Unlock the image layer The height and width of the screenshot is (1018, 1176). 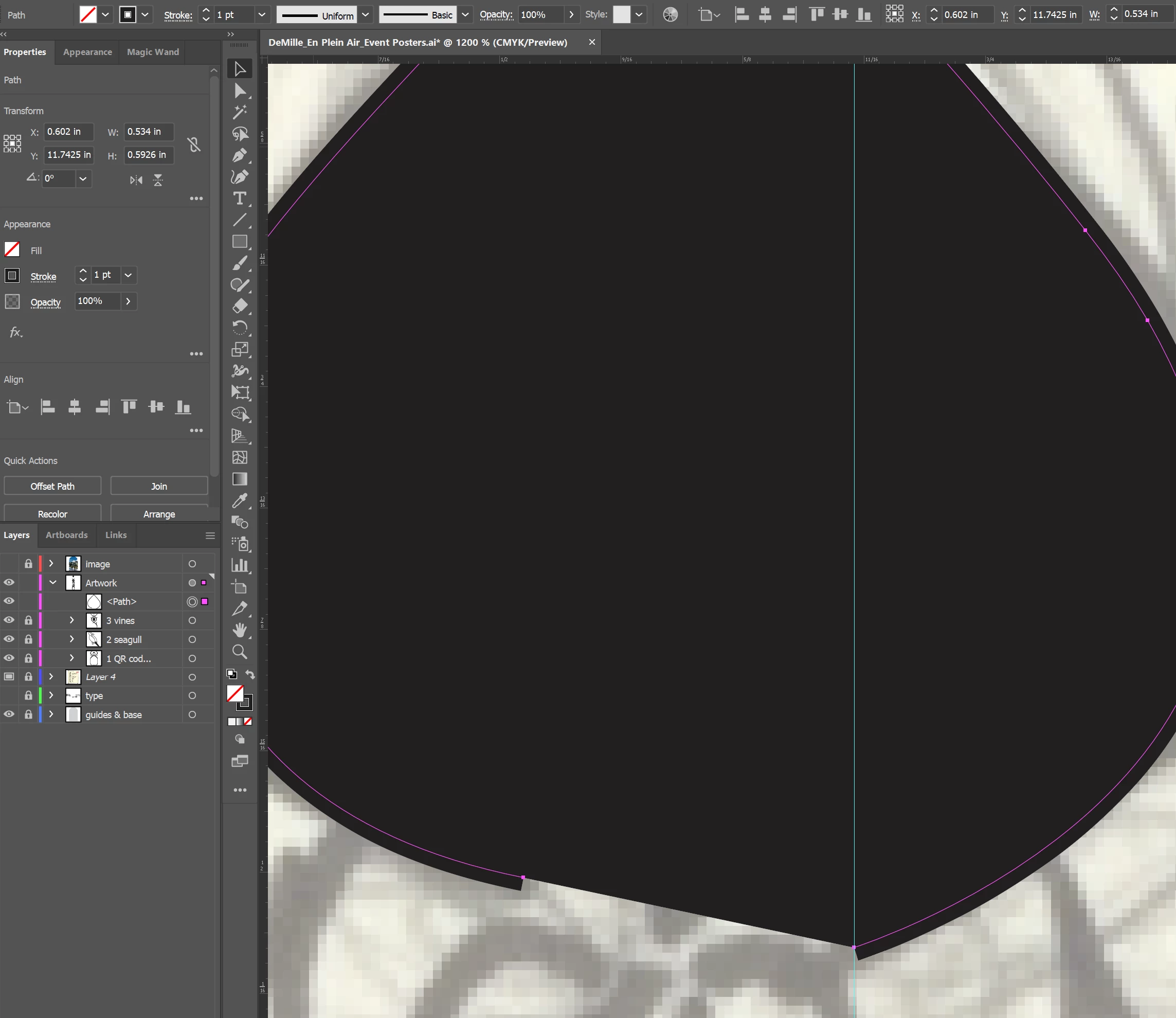tap(28, 564)
